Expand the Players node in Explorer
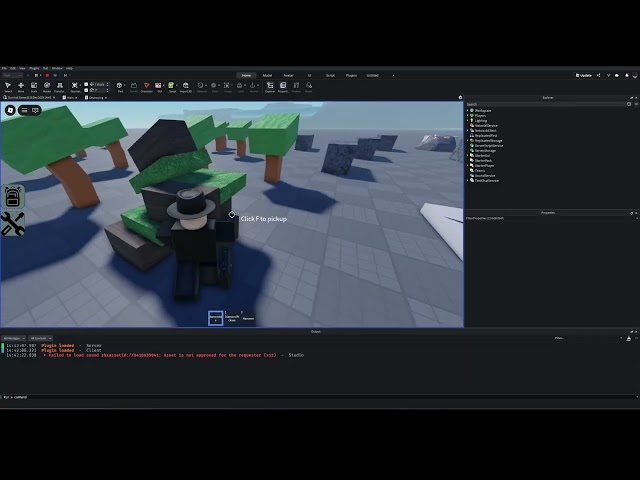Viewport: 640px width, 480px height. (468, 116)
